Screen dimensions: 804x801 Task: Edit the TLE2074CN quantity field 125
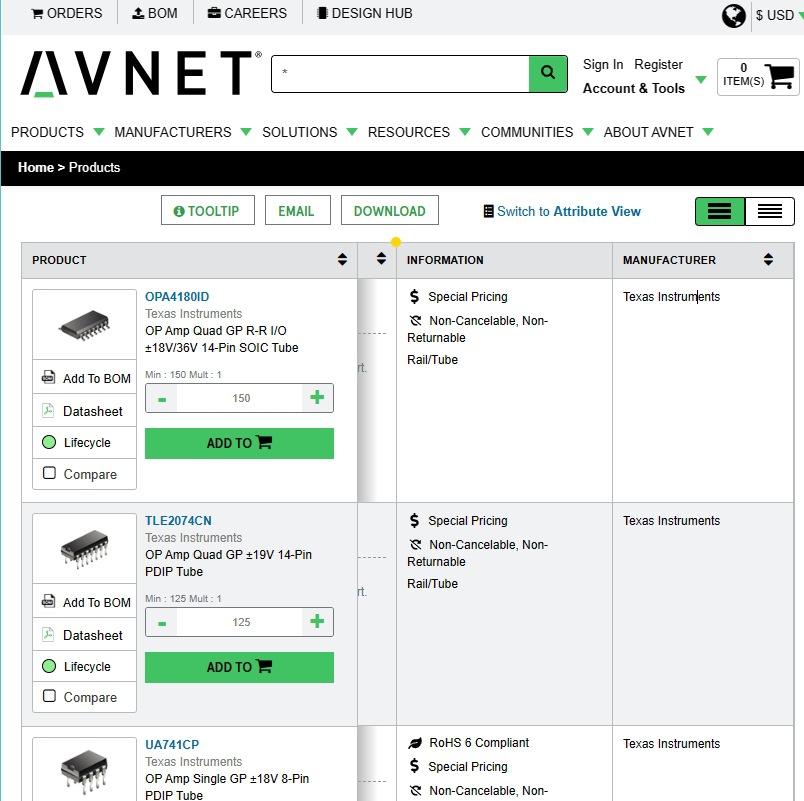(240, 623)
